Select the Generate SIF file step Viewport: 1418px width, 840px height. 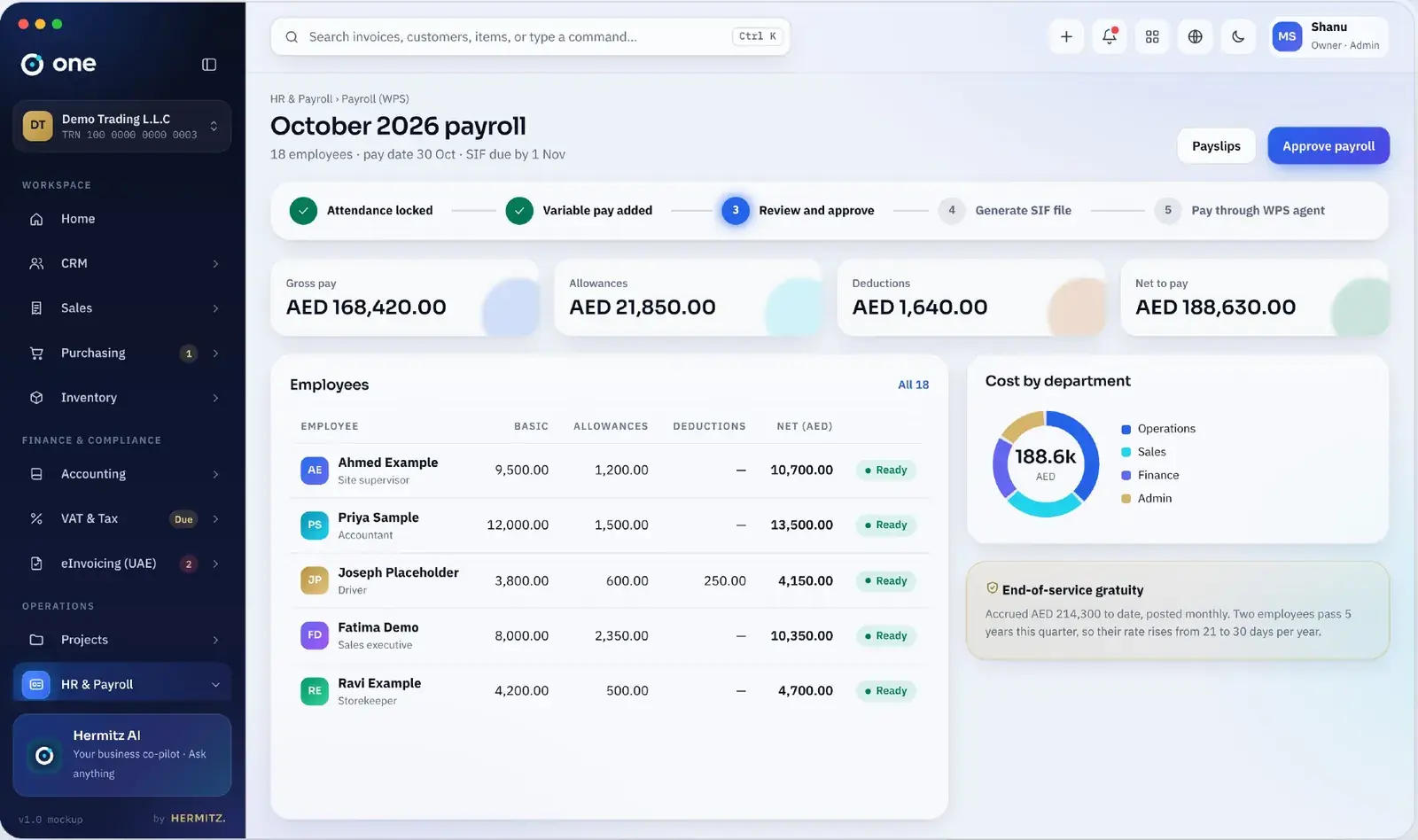pos(1005,211)
